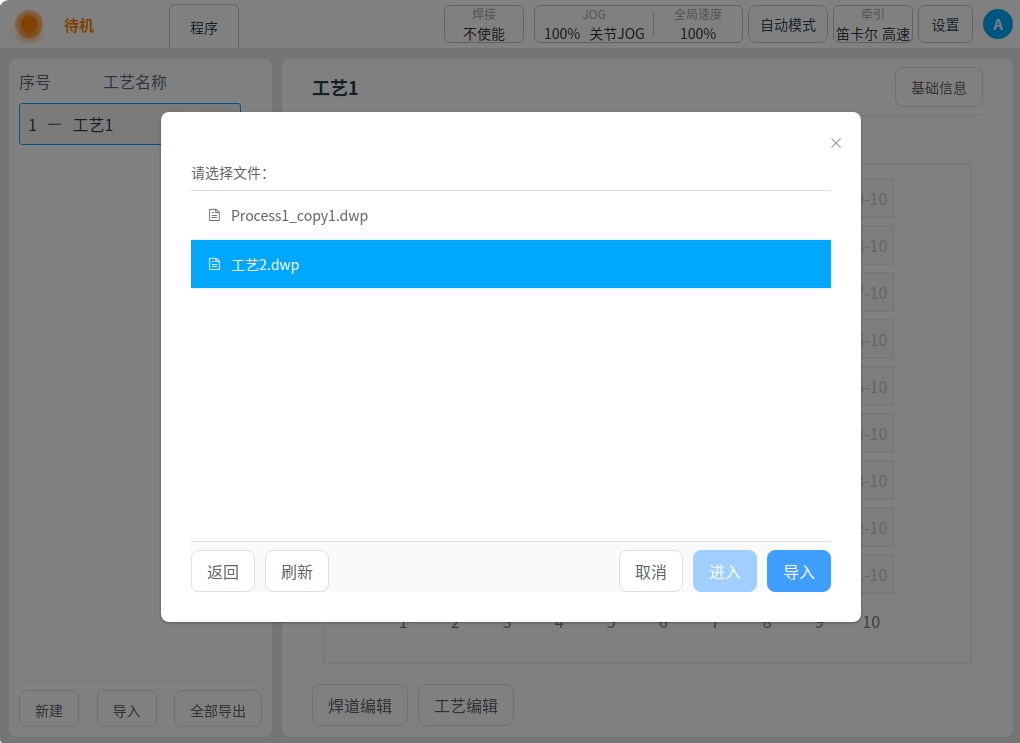1020x743 pixels.
Task: Click the user avatar icon A
Action: tap(997, 25)
